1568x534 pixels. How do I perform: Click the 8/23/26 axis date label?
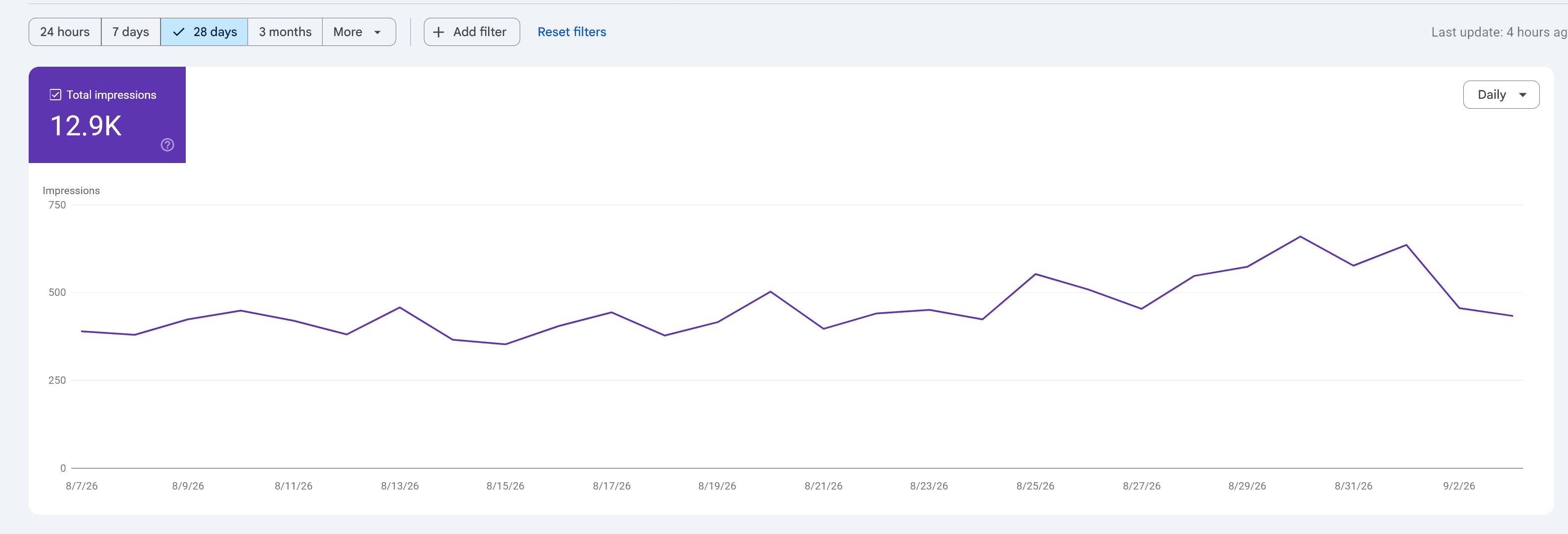(x=929, y=486)
